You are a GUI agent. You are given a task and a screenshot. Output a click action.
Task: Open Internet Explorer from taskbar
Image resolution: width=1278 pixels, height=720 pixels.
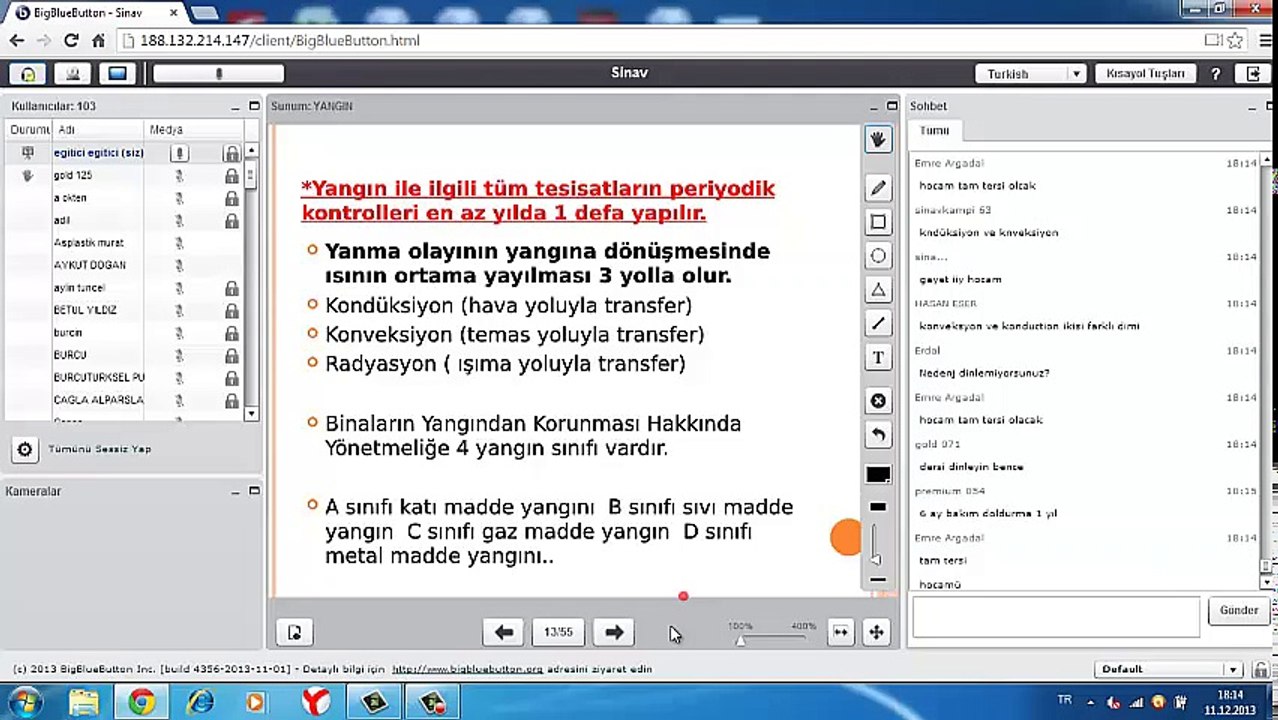(x=200, y=702)
